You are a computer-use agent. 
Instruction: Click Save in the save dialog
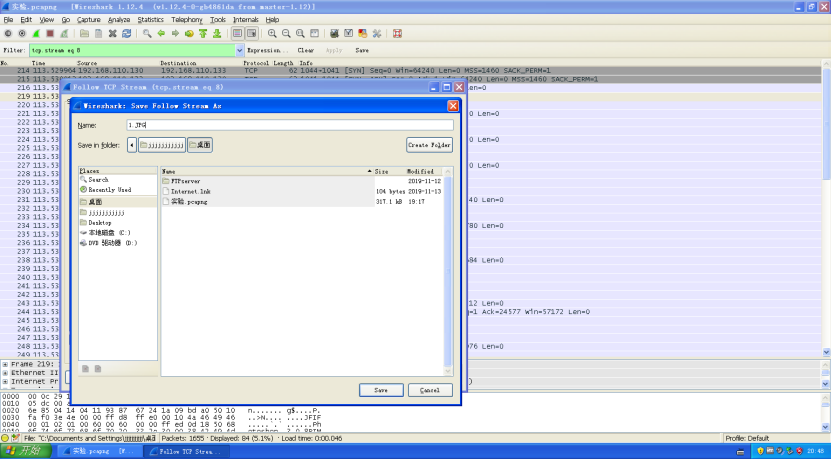pos(381,390)
